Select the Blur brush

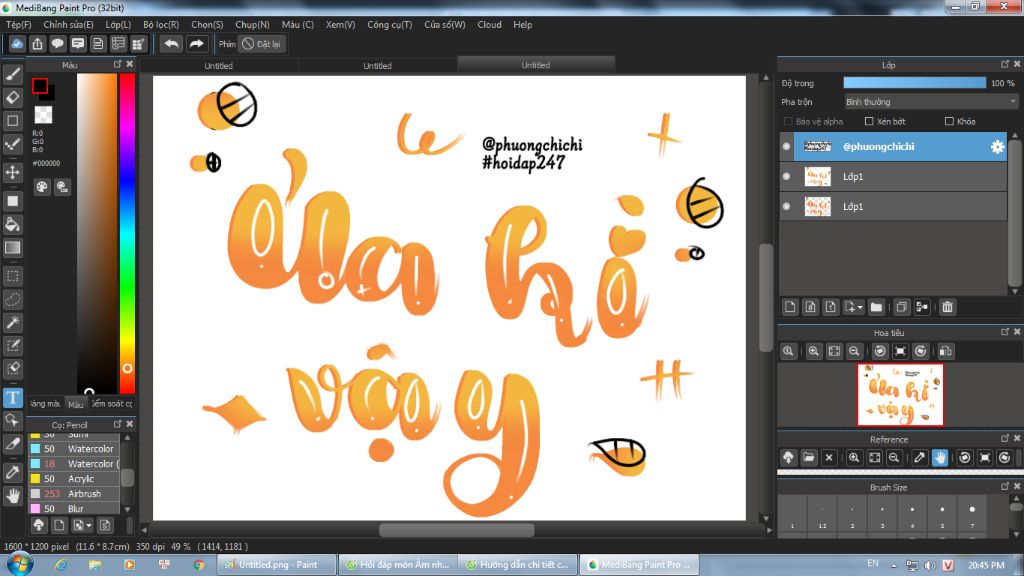[74, 509]
